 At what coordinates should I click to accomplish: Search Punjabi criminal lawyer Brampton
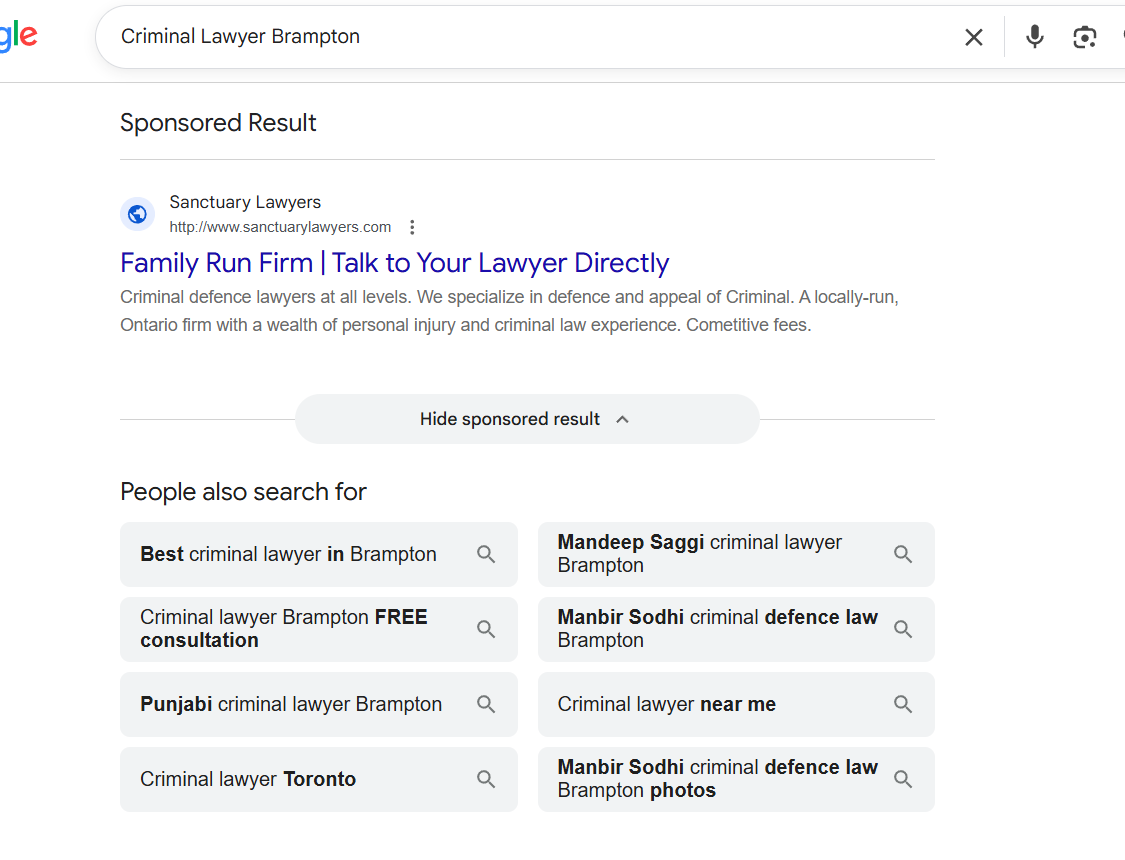pyautogui.click(x=319, y=704)
